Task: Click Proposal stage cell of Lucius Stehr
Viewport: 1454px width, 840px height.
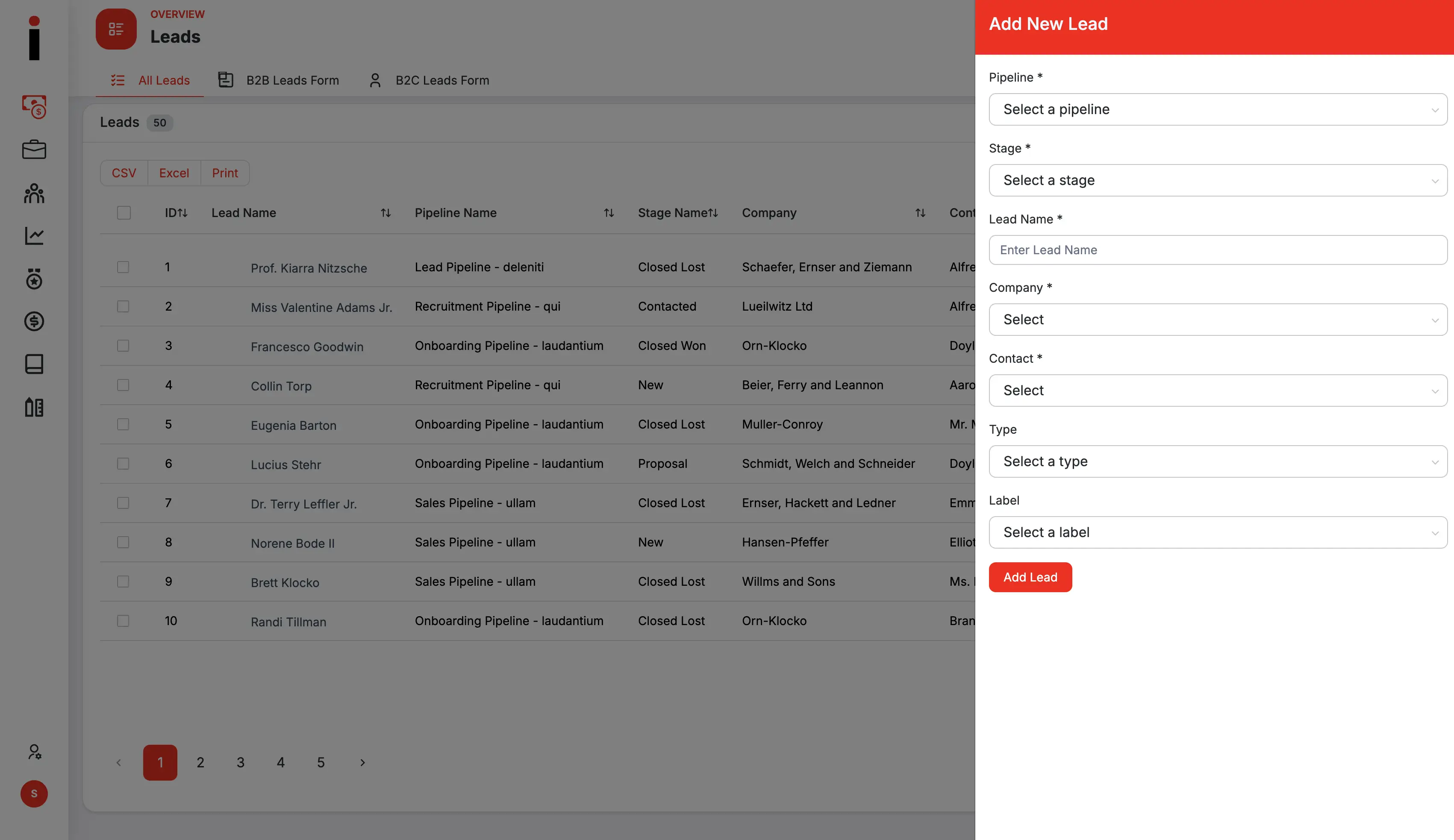Action: [662, 464]
